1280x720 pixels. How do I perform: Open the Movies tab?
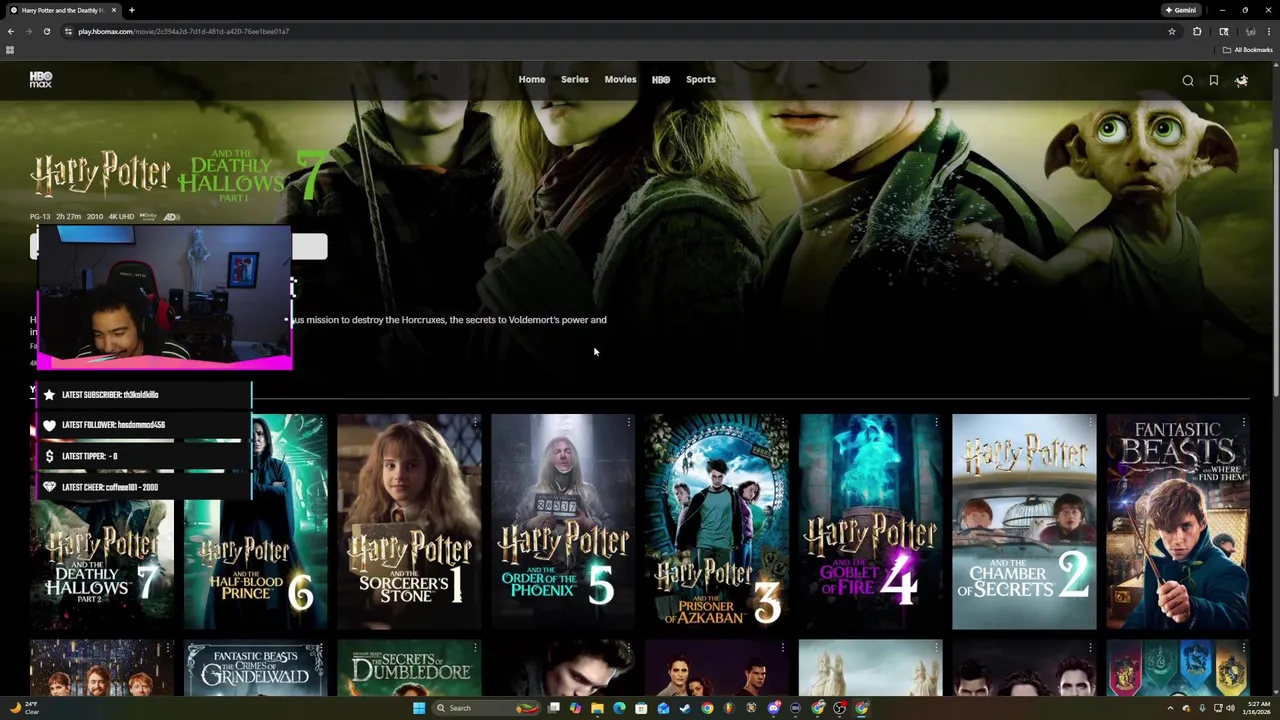pos(620,79)
